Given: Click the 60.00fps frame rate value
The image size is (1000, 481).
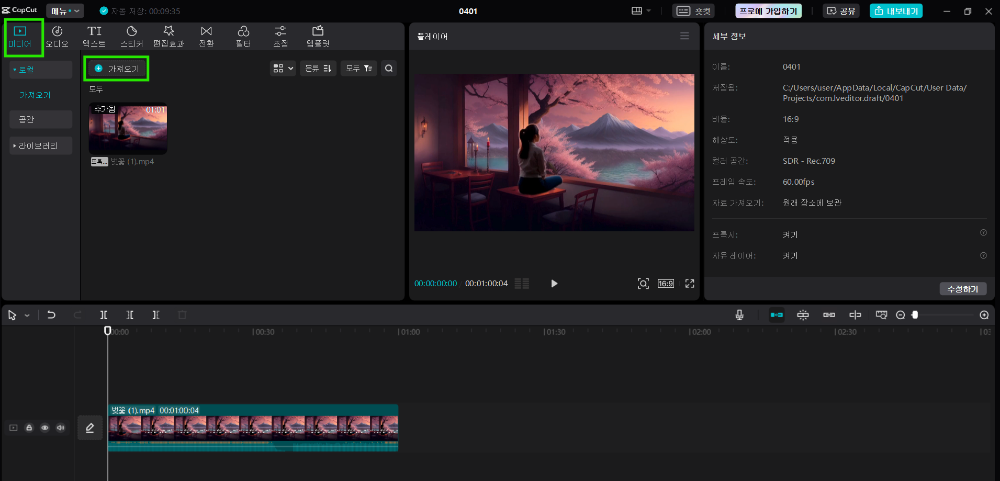Looking at the screenshot, I should pos(798,182).
